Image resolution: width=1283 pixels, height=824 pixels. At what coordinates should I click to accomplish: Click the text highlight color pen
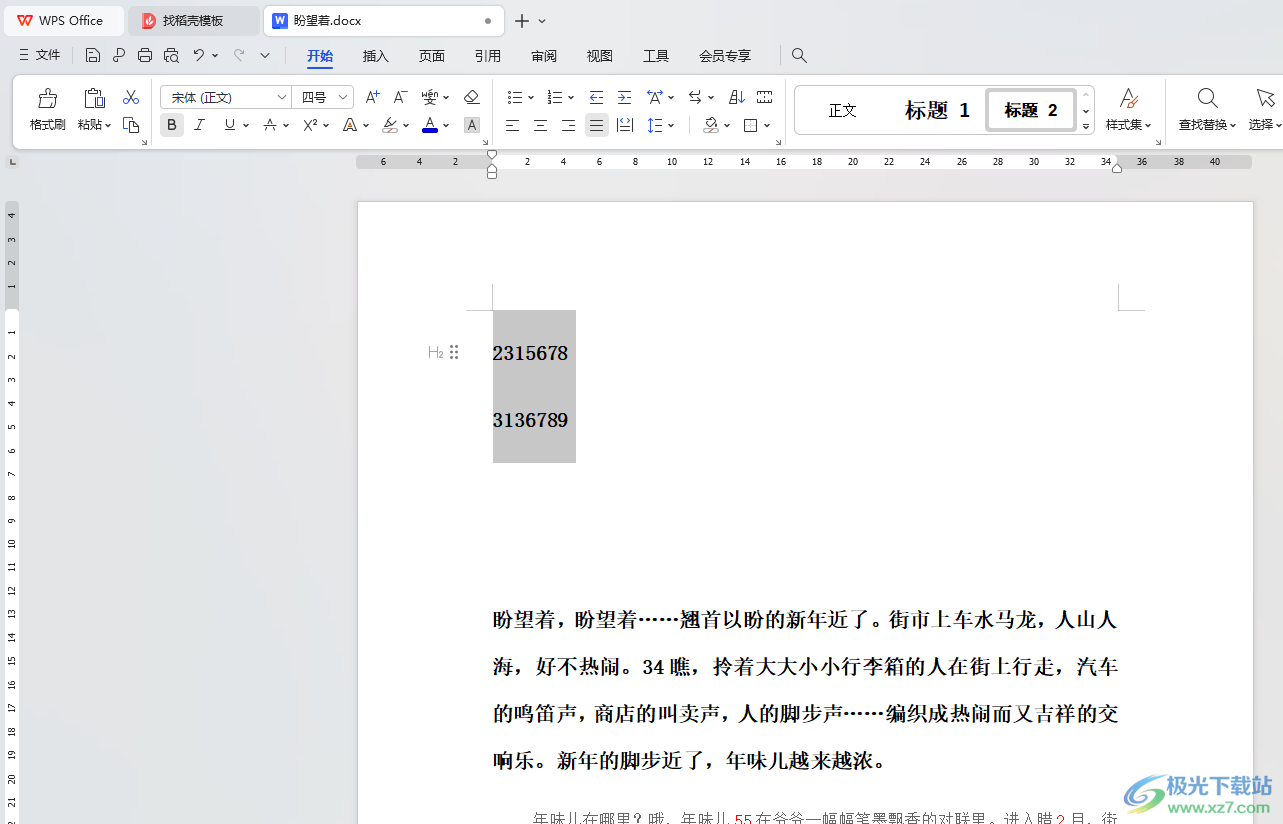[x=390, y=125]
